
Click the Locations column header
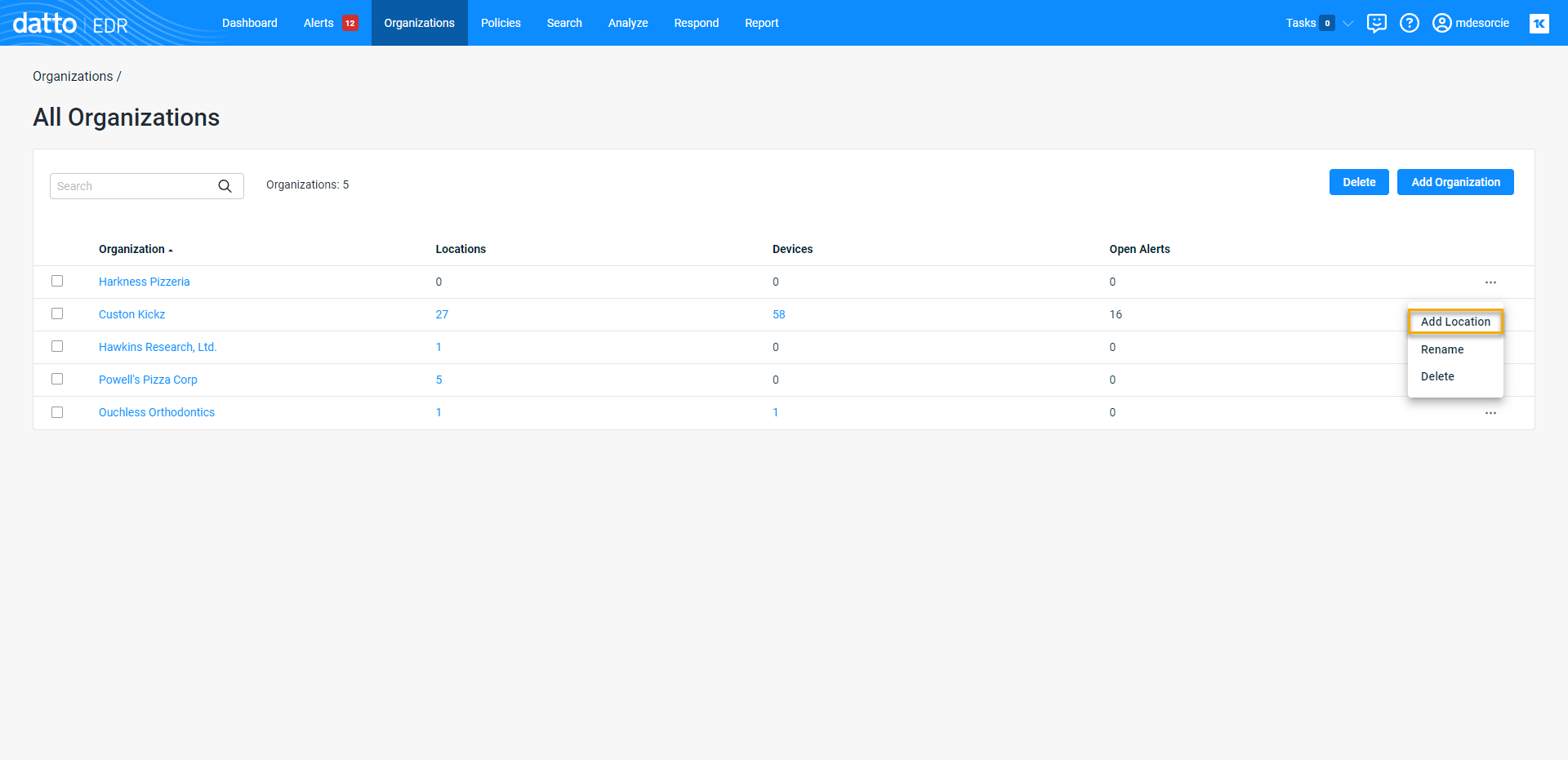(461, 249)
